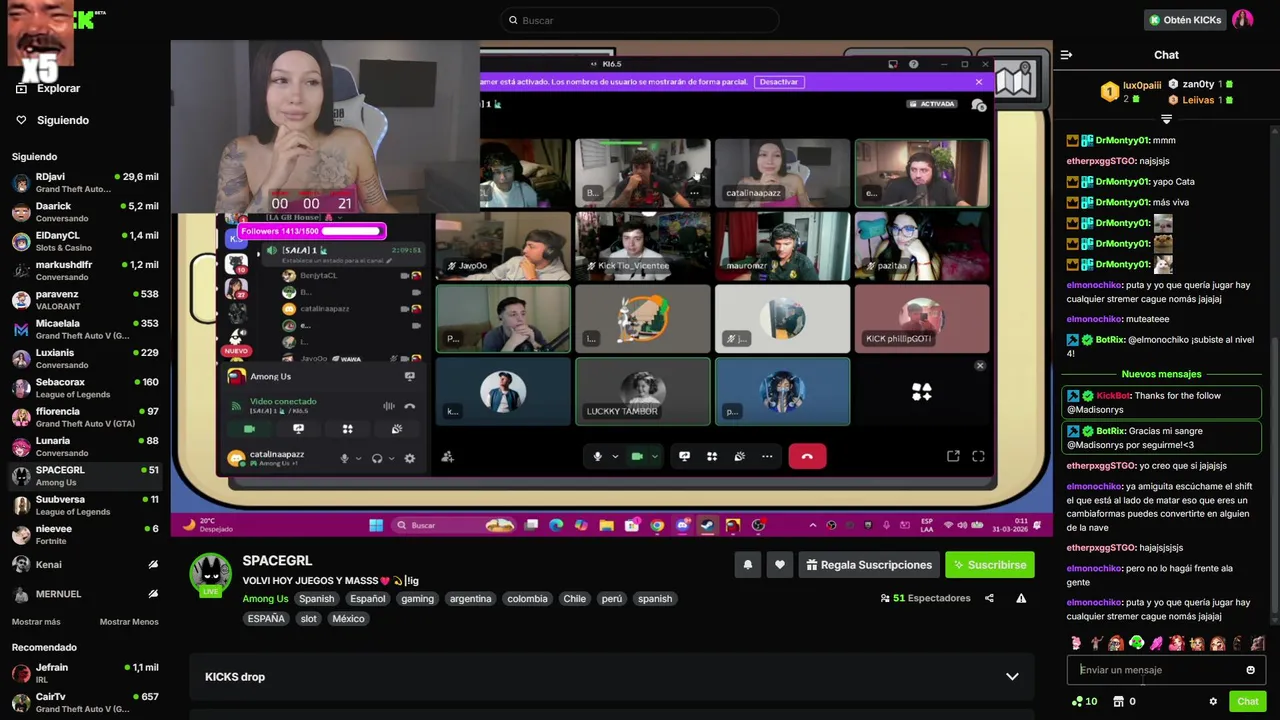
Task: Show hidden tray icons chevron in streamed taskbar
Action: (x=812, y=525)
